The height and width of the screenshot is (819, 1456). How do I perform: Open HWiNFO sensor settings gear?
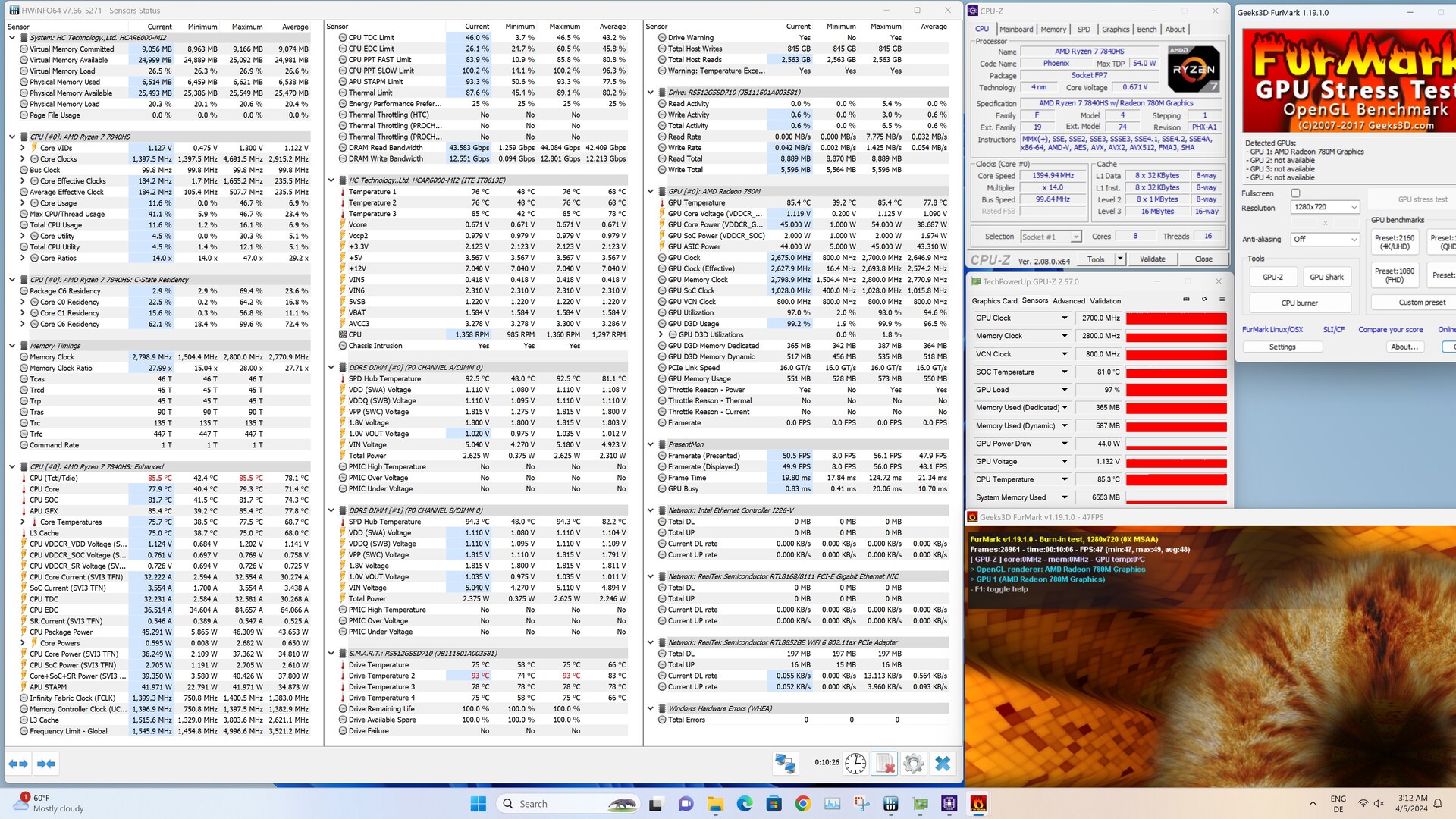pyautogui.click(x=914, y=764)
